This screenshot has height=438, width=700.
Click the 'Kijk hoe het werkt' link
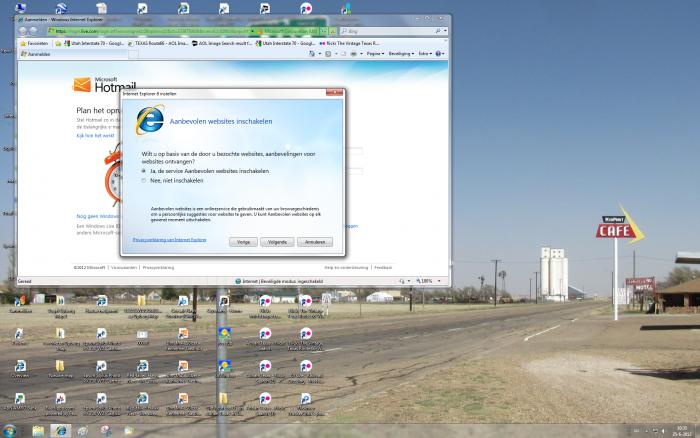(x=95, y=135)
